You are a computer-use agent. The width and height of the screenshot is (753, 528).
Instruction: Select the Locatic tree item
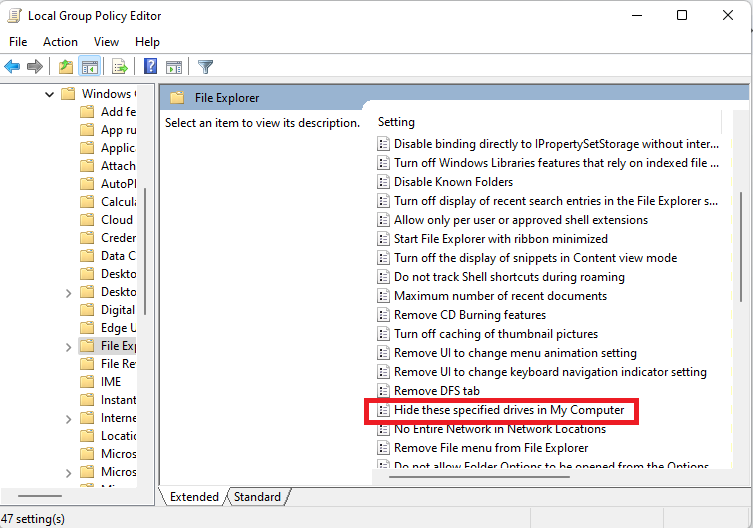click(x=118, y=436)
